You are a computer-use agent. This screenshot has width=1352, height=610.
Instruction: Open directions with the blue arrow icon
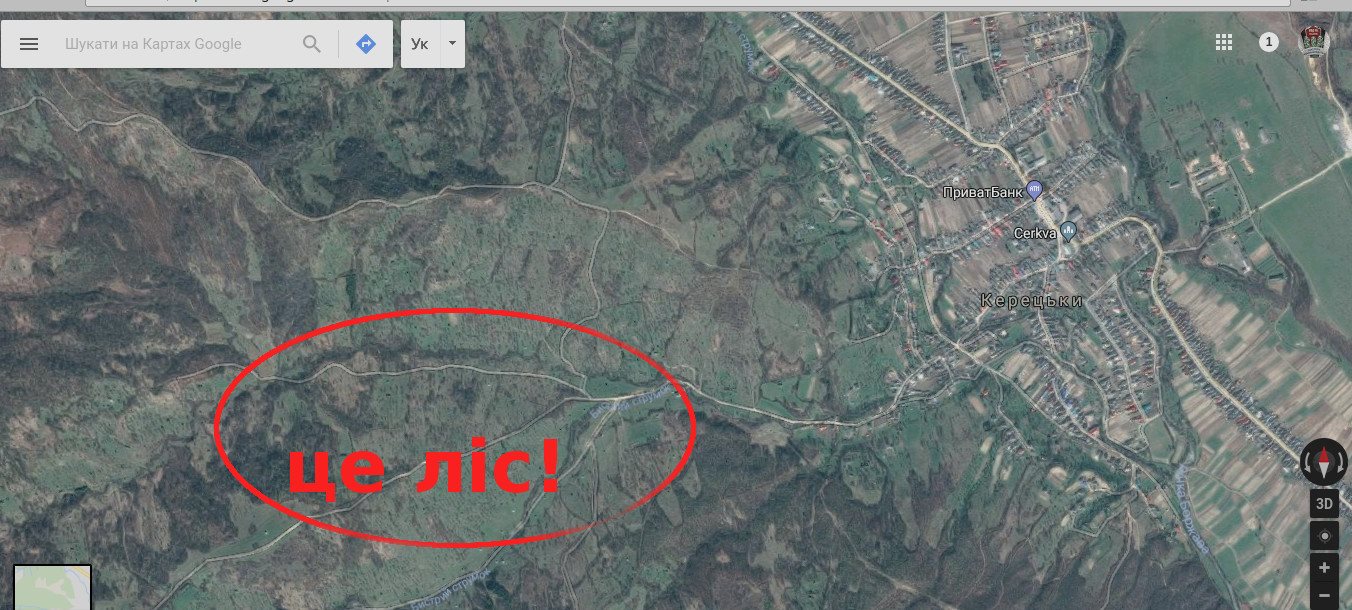point(366,44)
